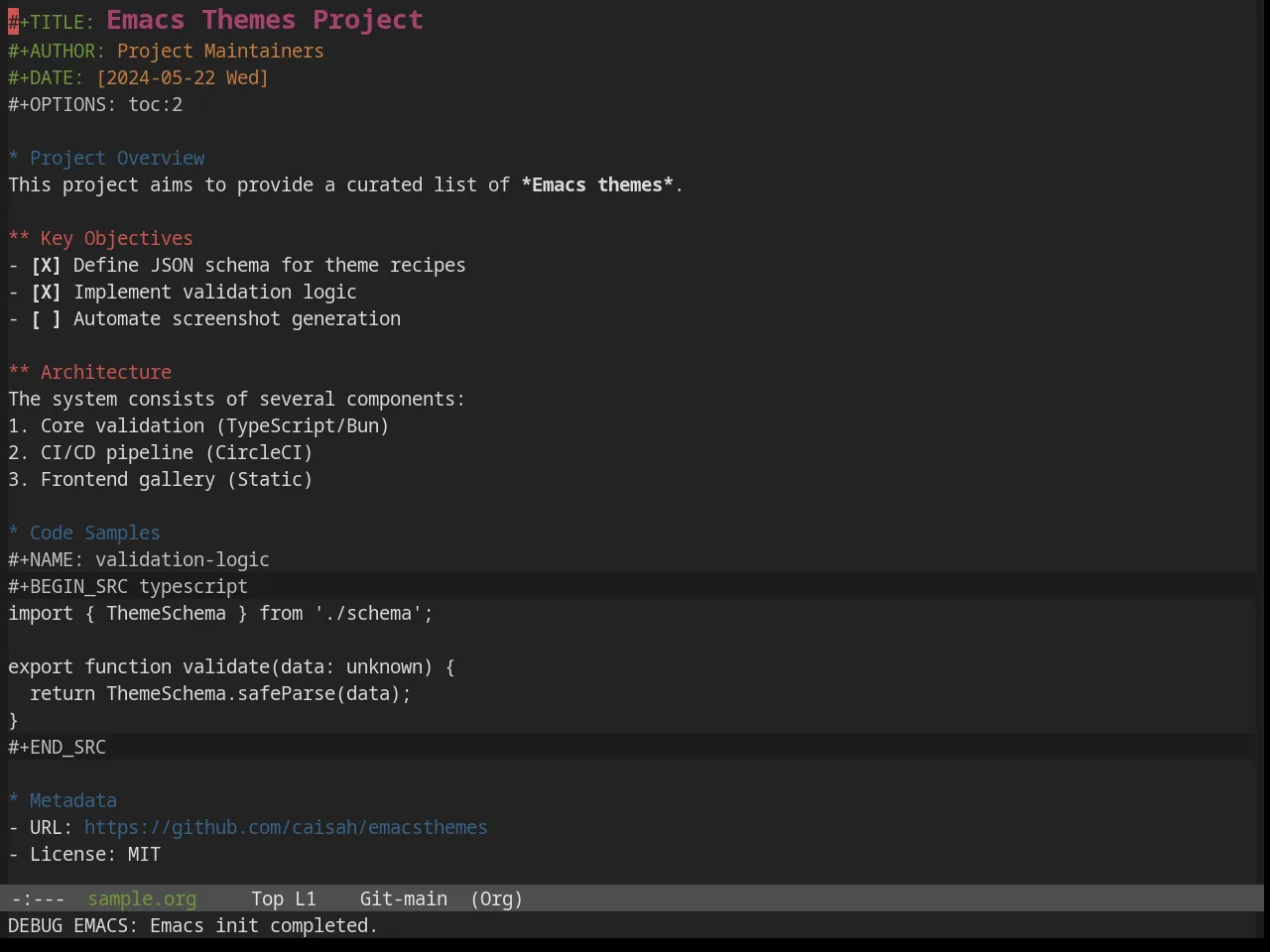Click the 'Emacs Themes Project' title text
Image resolution: width=1270 pixels, height=952 pixels.
point(265,20)
